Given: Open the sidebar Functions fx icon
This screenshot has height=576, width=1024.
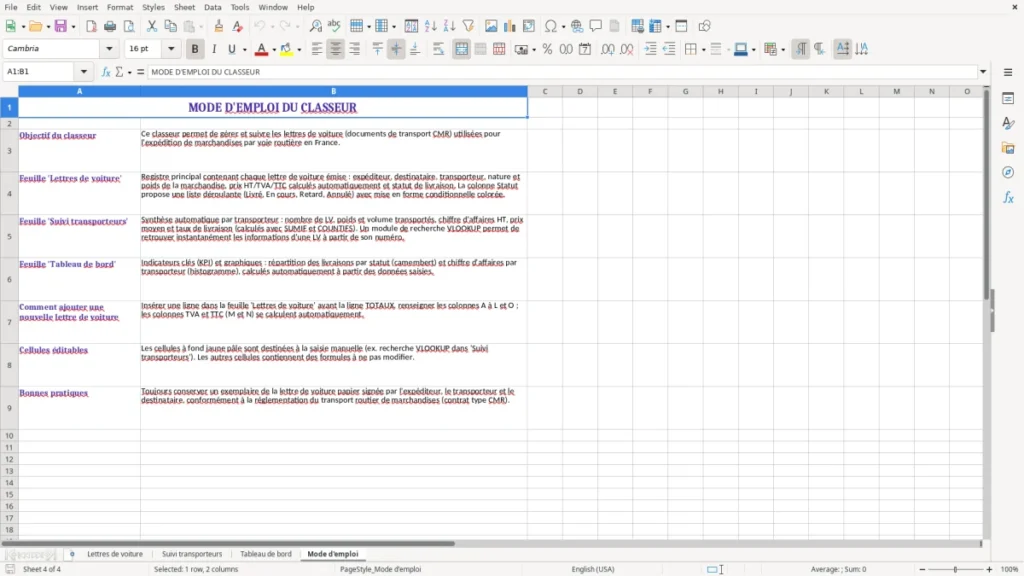Looking at the screenshot, I should coord(1008,197).
